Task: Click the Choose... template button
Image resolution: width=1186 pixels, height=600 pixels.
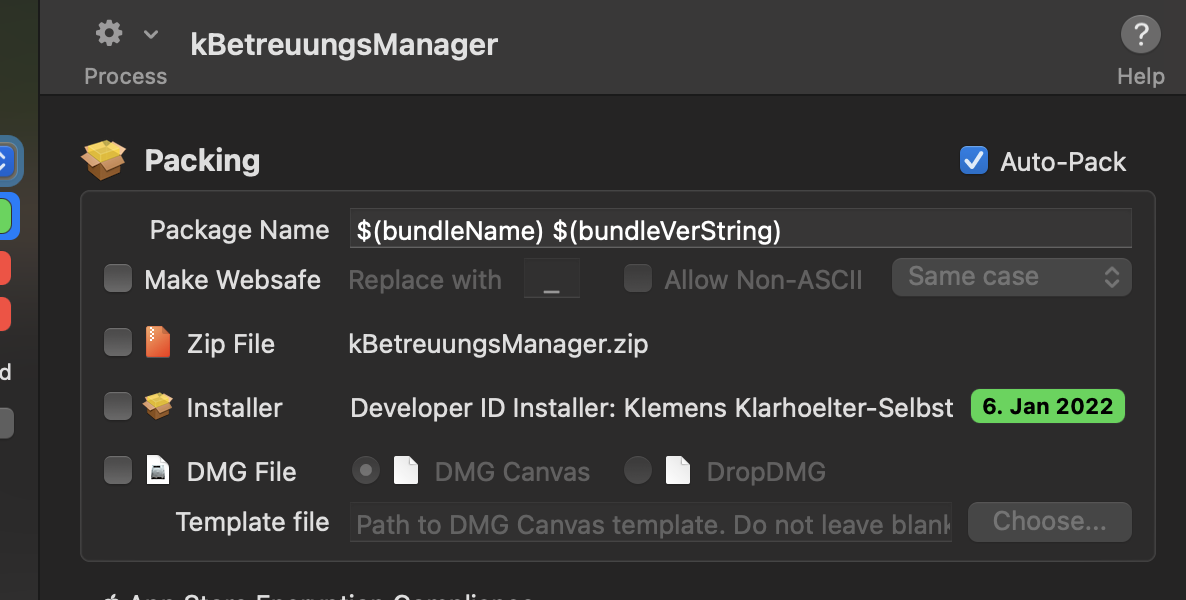Action: coord(1050,521)
